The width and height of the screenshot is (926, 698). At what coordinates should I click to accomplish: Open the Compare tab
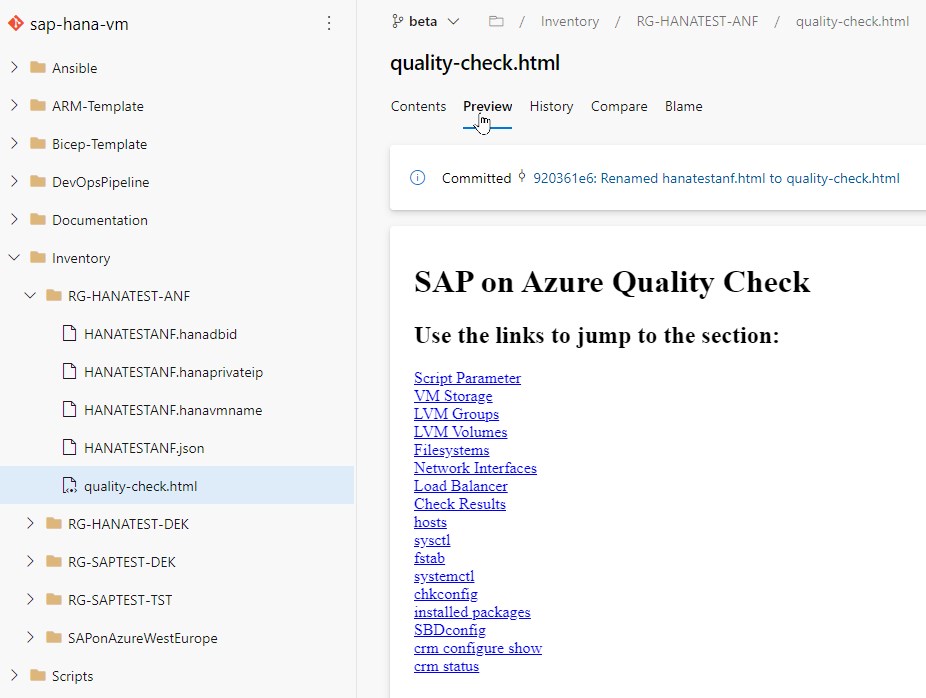(619, 106)
